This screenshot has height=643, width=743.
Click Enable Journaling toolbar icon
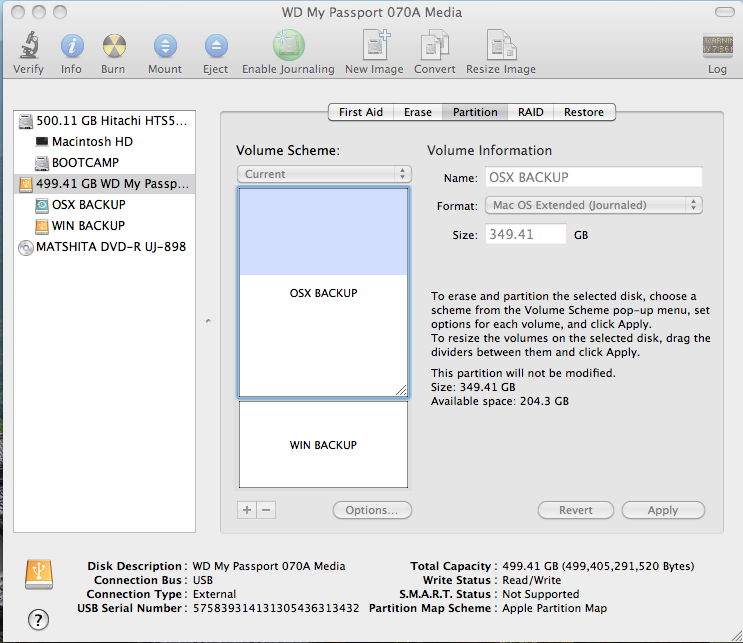289,45
